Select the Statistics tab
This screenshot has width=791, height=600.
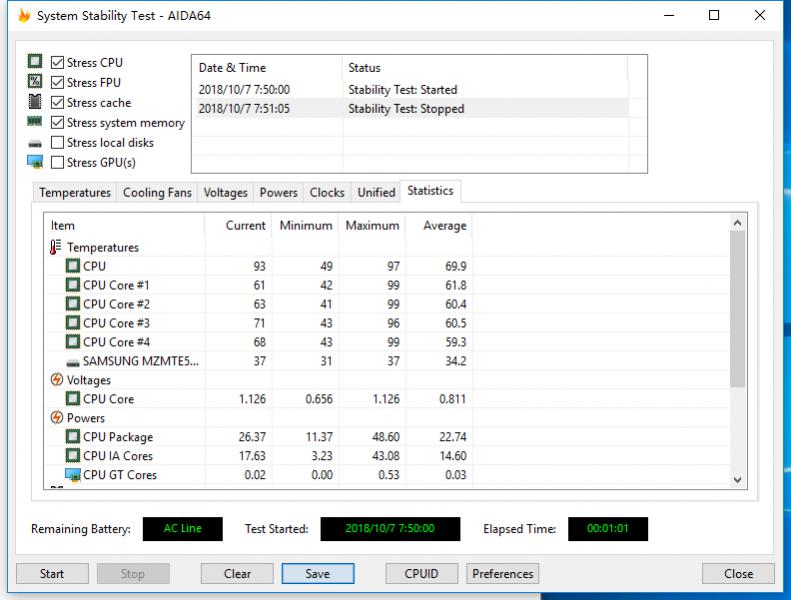tap(430, 191)
